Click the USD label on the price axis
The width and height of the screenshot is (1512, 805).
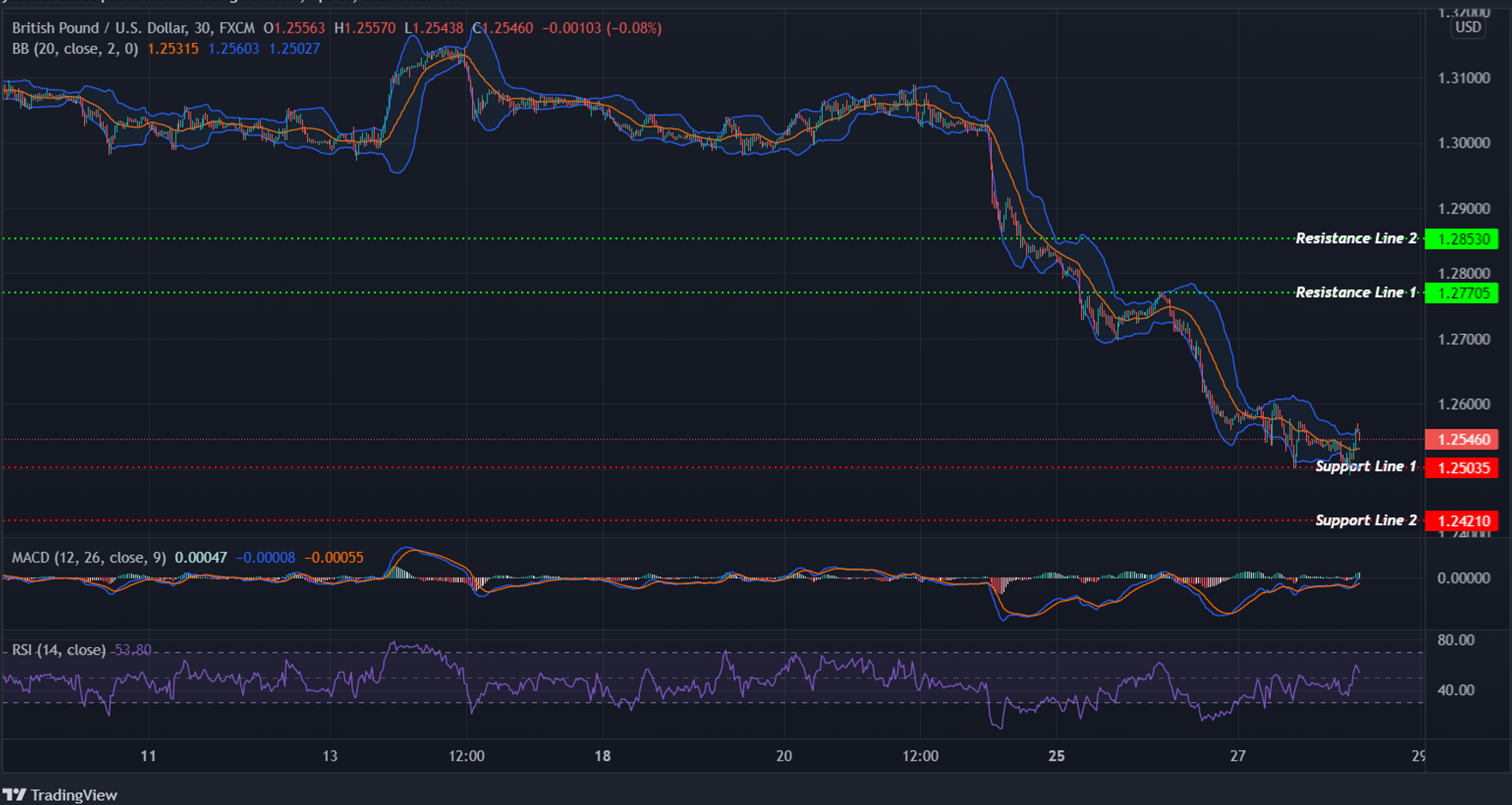[1467, 27]
